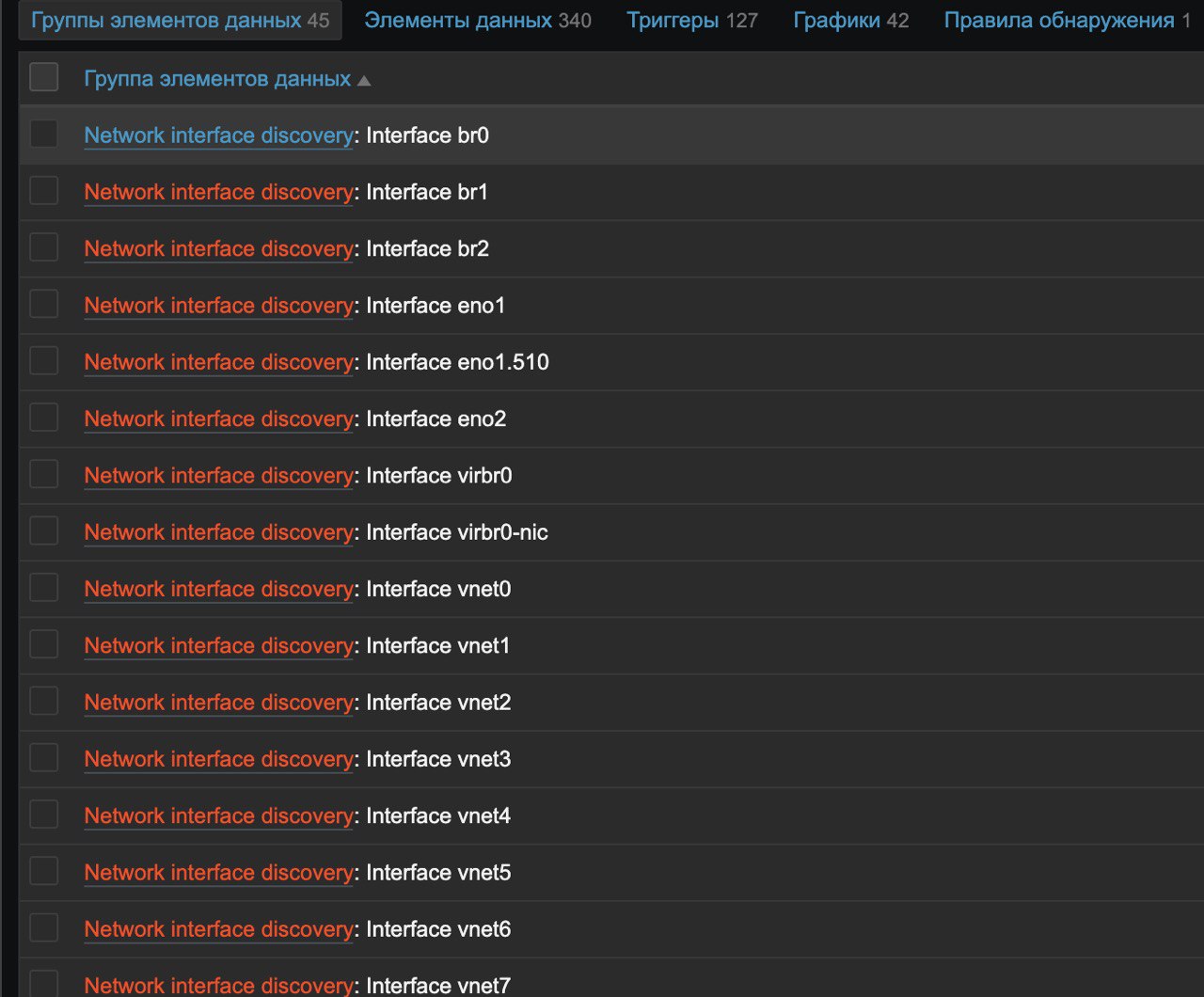Check the Interface eno1 row checkbox
Image resolution: width=1204 pixels, height=997 pixels.
pyautogui.click(x=44, y=304)
